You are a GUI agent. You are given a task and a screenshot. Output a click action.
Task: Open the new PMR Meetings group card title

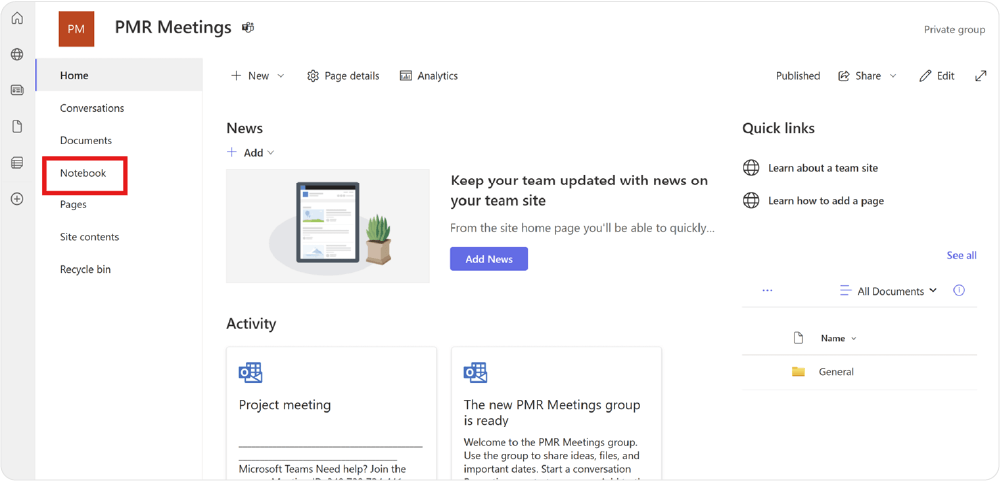click(552, 412)
